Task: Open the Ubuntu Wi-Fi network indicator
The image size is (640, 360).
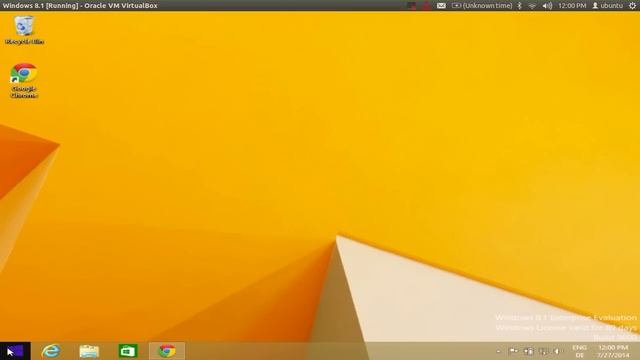Action: (532, 6)
